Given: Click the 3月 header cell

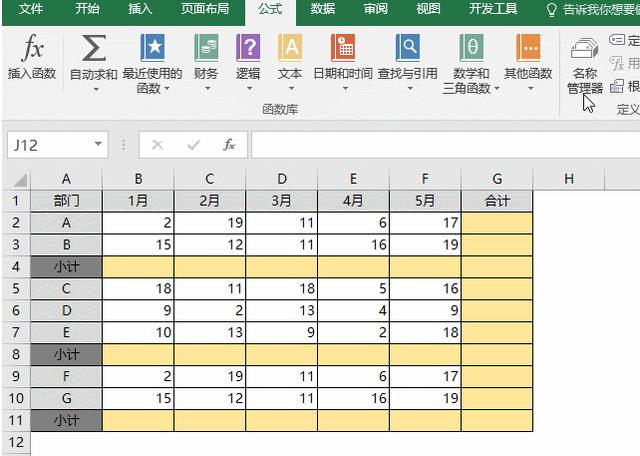Looking at the screenshot, I should click(x=282, y=201).
